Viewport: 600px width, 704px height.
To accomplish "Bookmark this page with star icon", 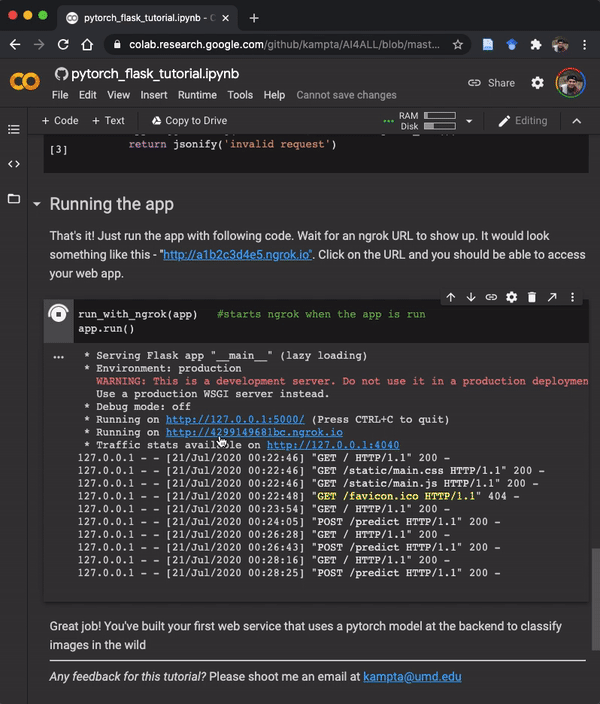I will [x=458, y=44].
